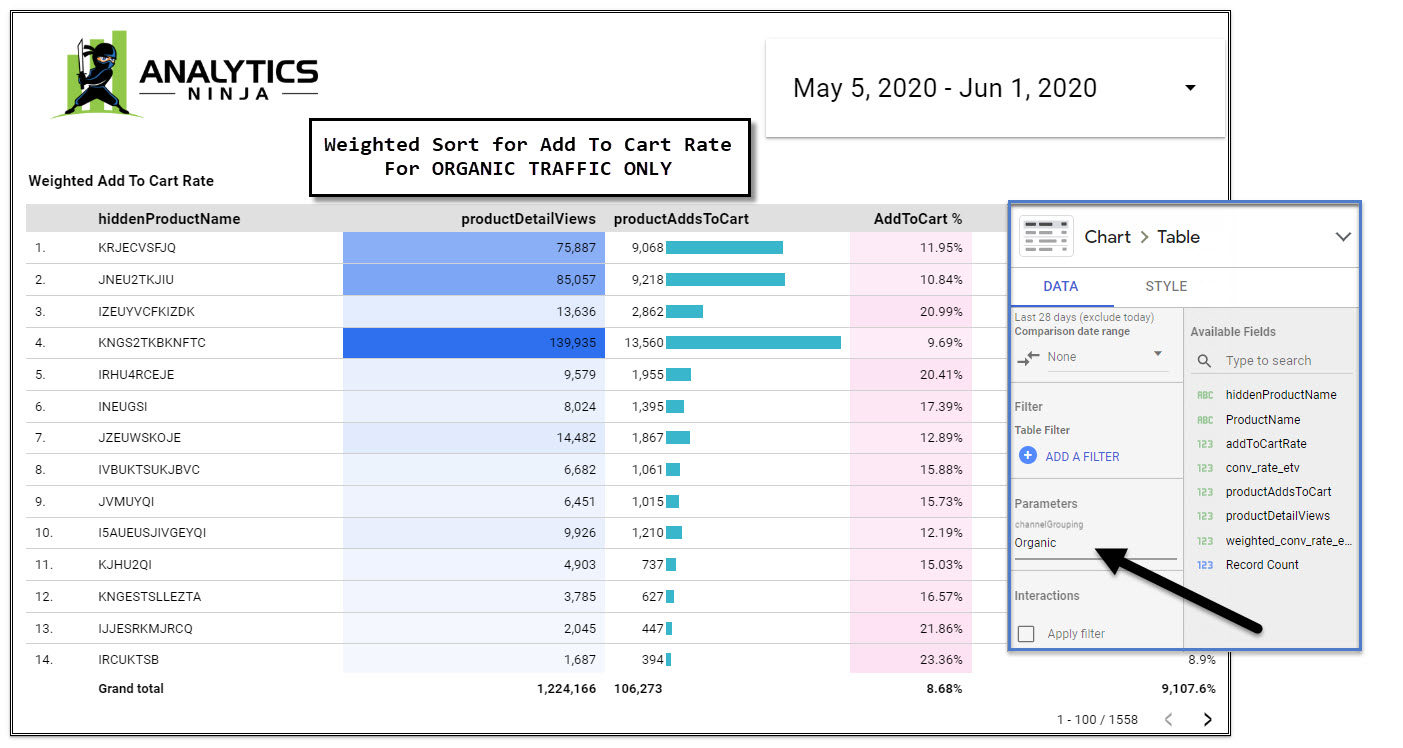Click the search magnifier icon in Available Fields
This screenshot has height=748, width=1403.
click(1204, 361)
